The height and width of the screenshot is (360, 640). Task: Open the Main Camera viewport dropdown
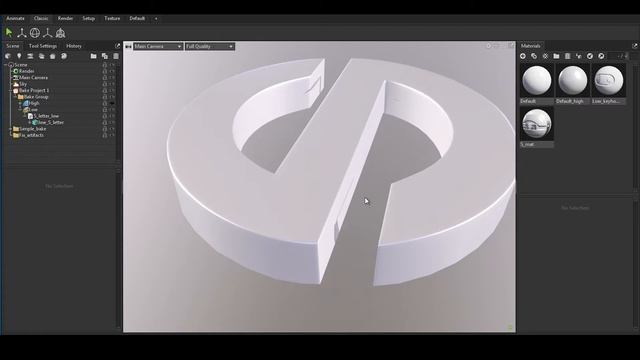pos(158,47)
